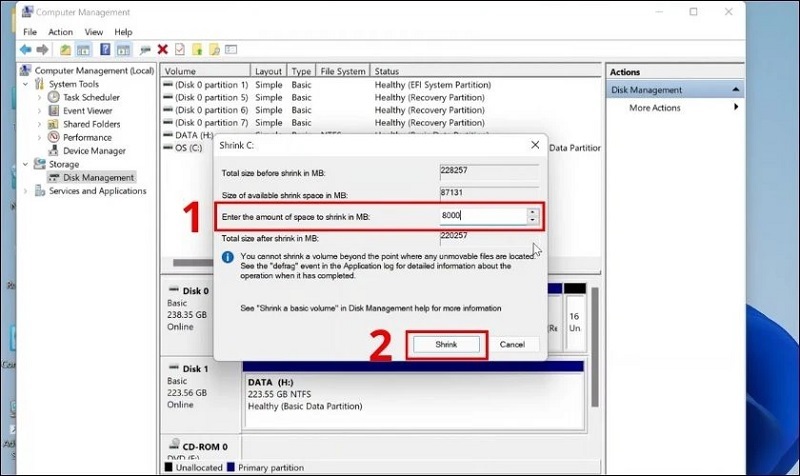Open the View menu
The image size is (800, 476).
click(x=94, y=32)
